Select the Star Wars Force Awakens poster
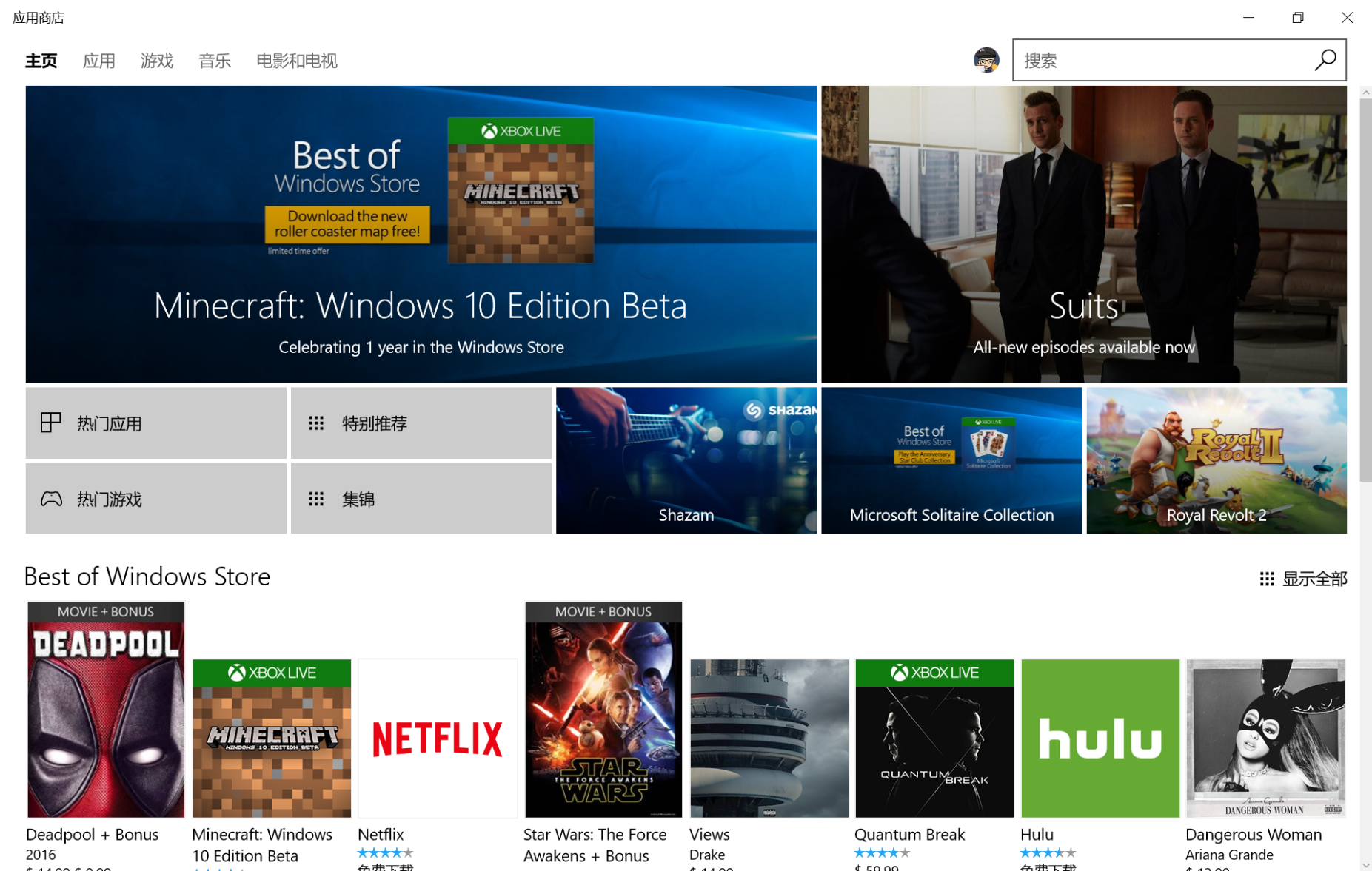 click(603, 709)
